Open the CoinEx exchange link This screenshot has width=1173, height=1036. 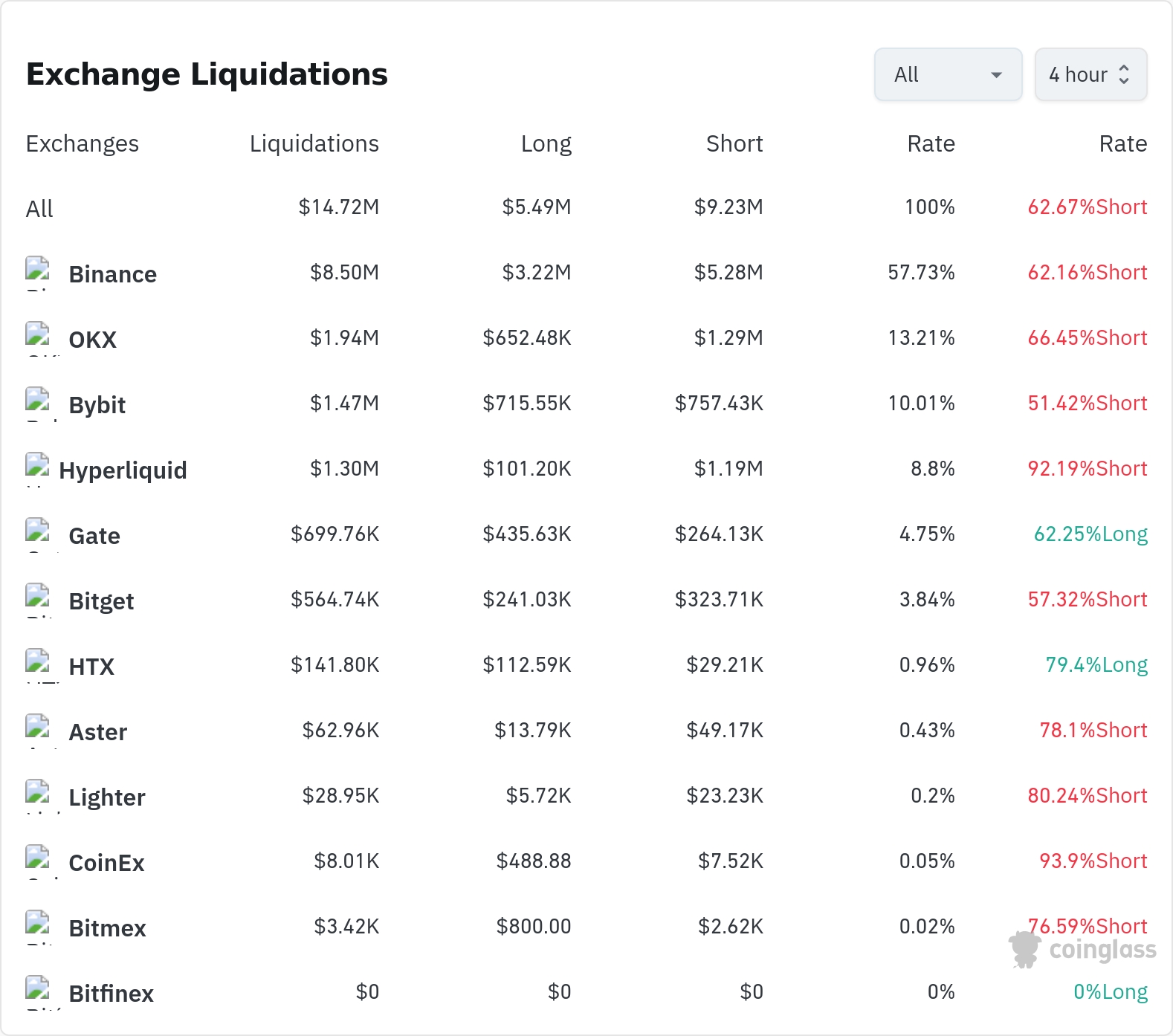pos(107,863)
